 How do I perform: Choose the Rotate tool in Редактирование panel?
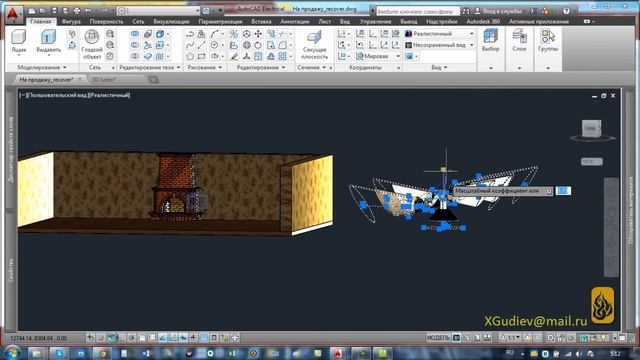point(258,45)
